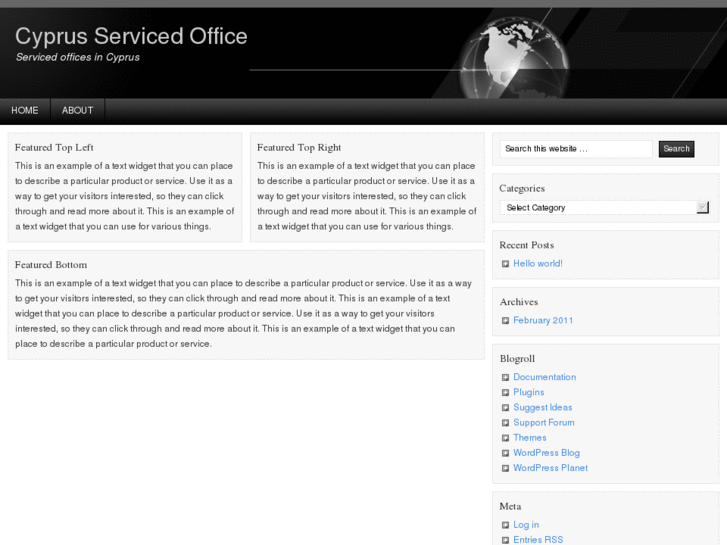The width and height of the screenshot is (727, 545).
Task: Click the Featured Top Right heading
Action: 299,147
